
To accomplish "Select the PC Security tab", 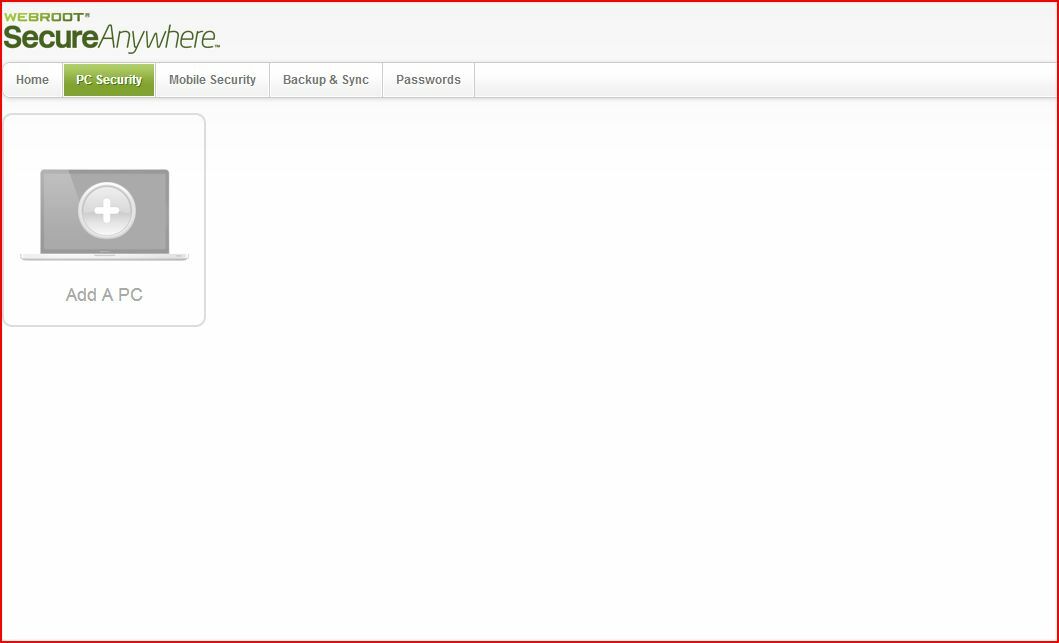I will pyautogui.click(x=109, y=80).
